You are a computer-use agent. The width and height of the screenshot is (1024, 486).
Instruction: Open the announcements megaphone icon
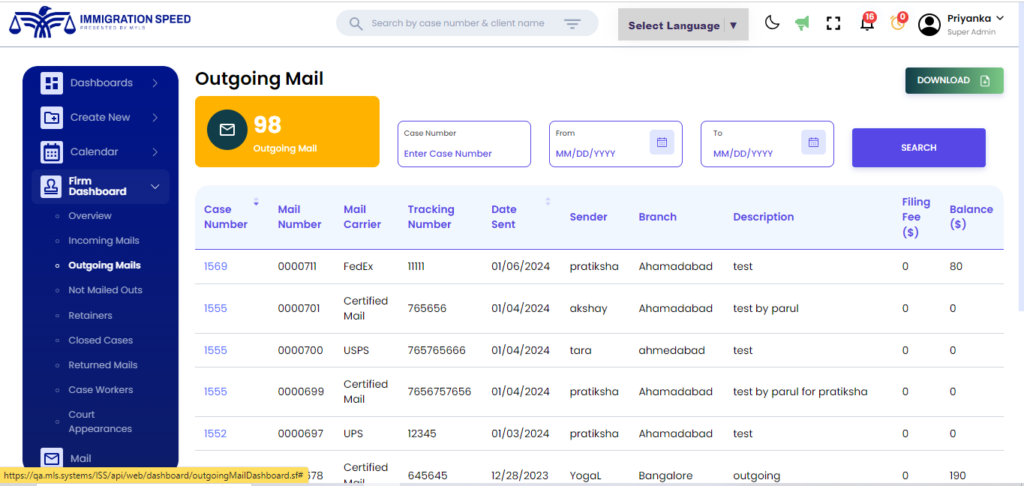pyautogui.click(x=802, y=24)
